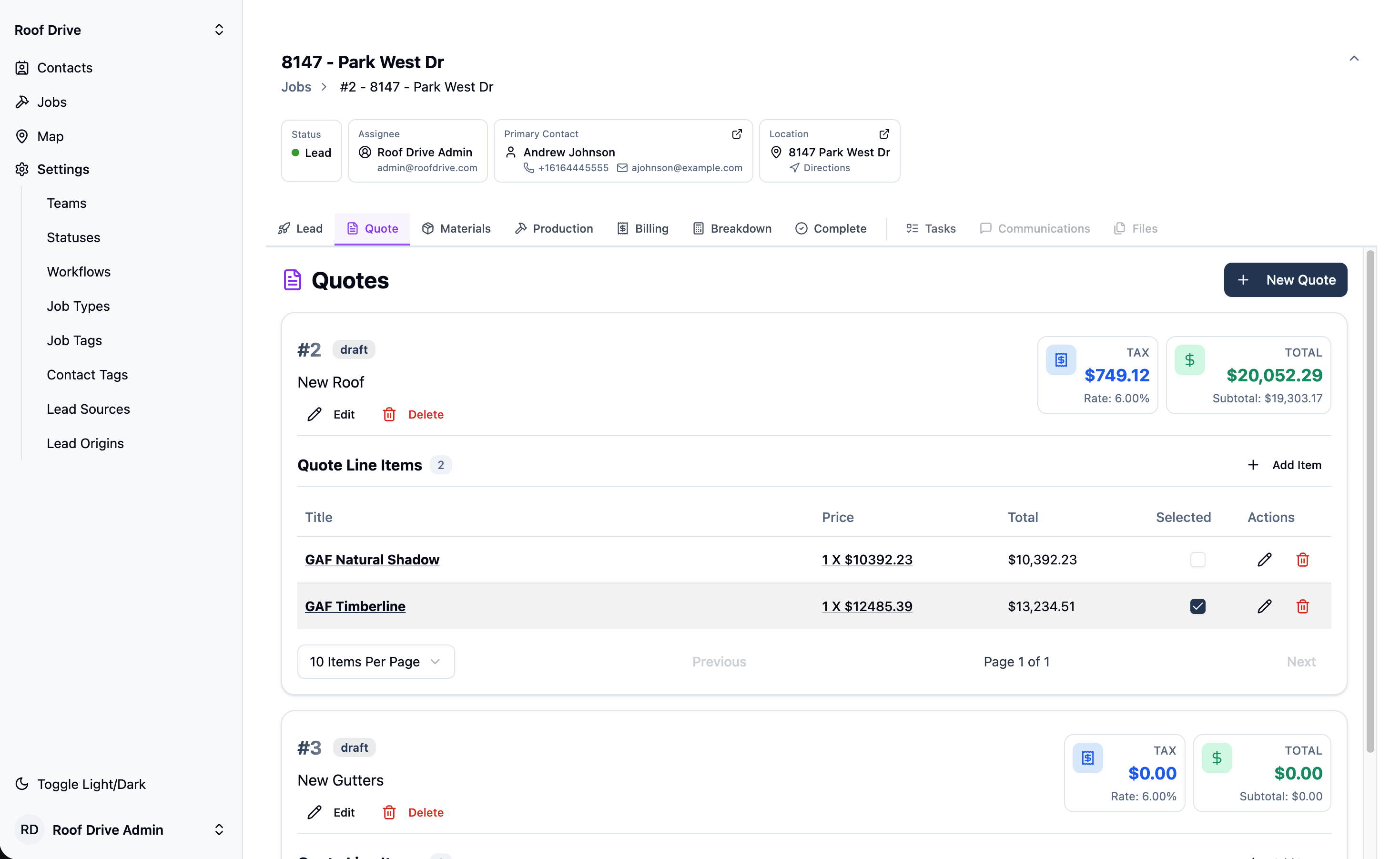The image size is (1400, 859).
Task: Click the Next pagination control
Action: (x=1301, y=661)
